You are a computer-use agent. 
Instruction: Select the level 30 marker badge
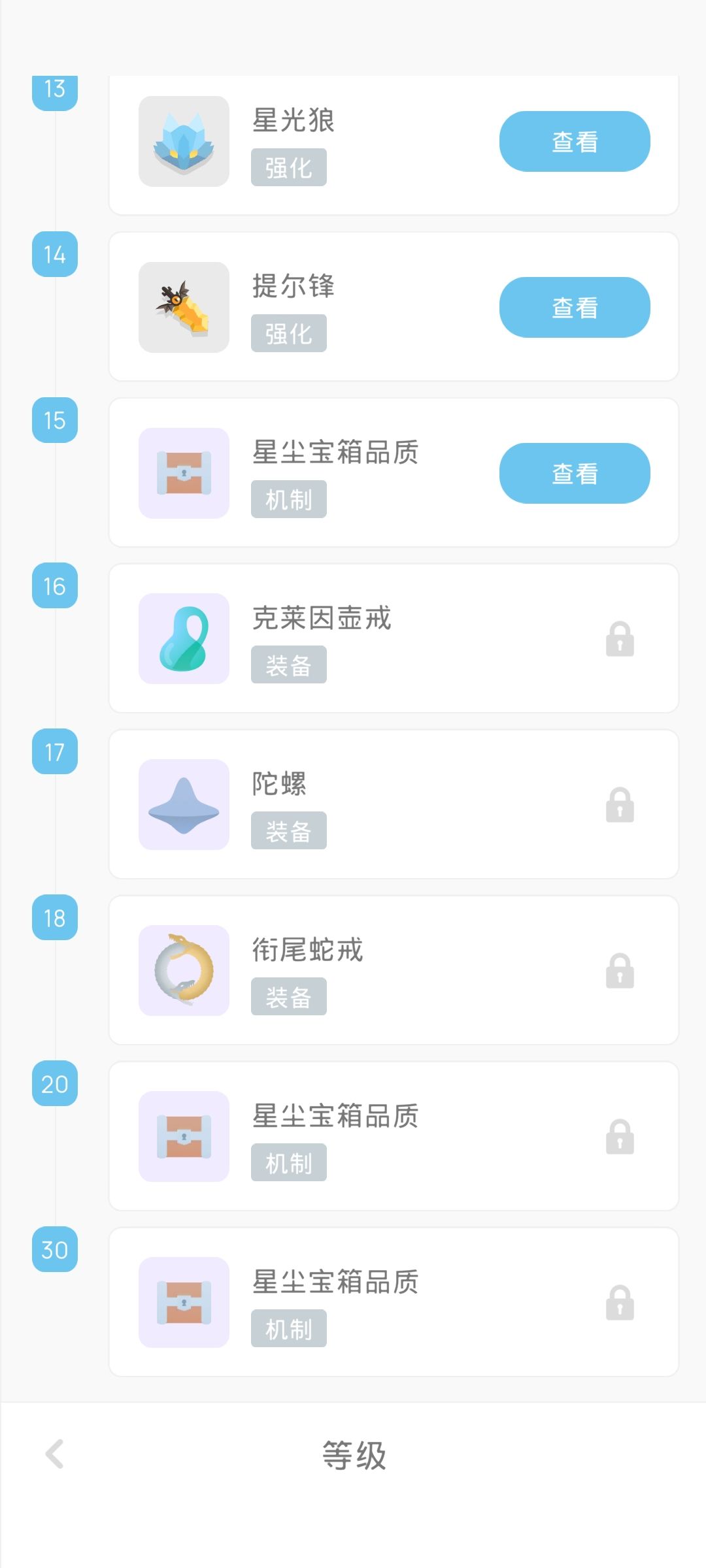pos(55,1250)
